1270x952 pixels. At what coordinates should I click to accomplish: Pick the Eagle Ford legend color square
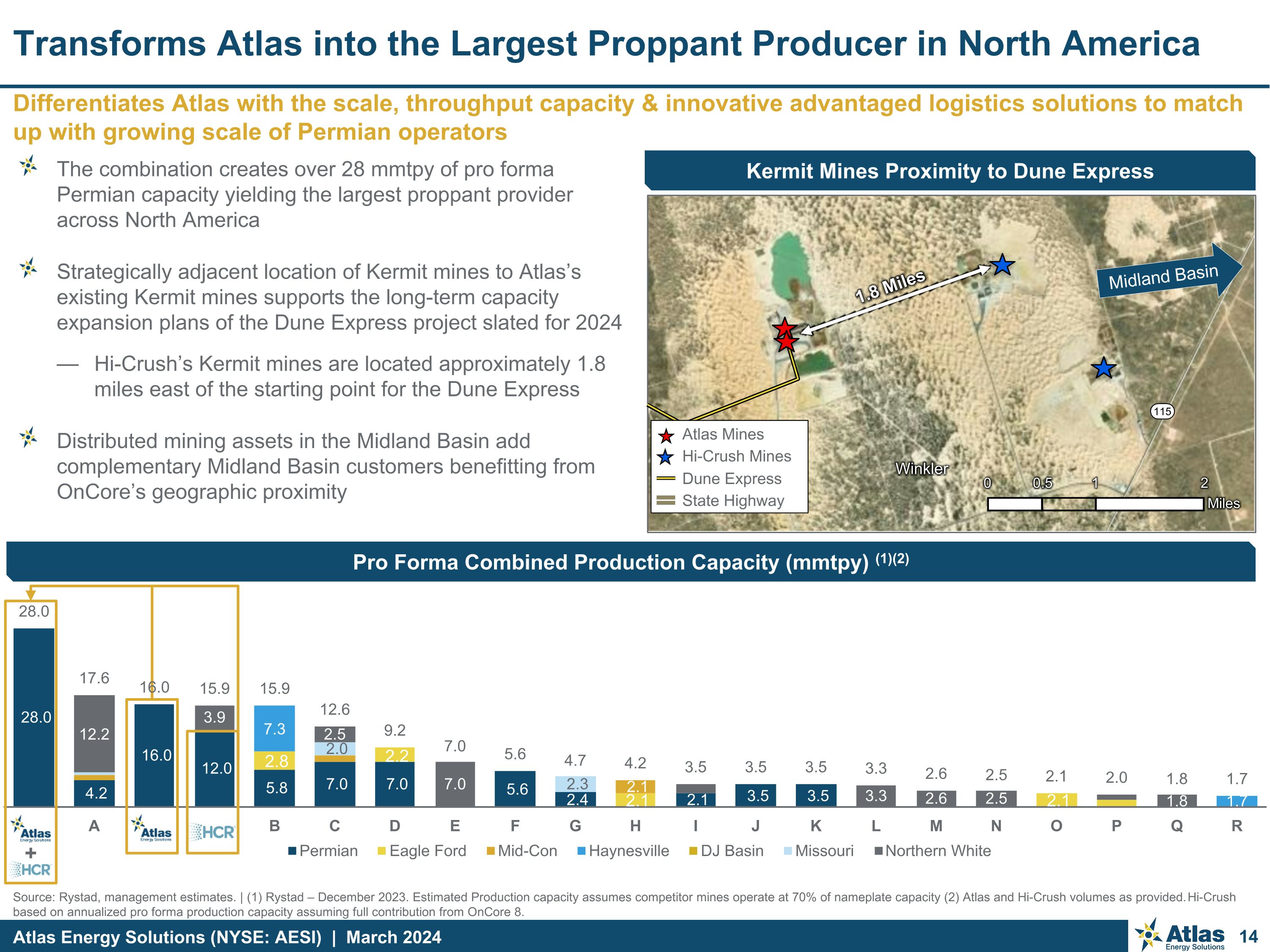[x=382, y=851]
